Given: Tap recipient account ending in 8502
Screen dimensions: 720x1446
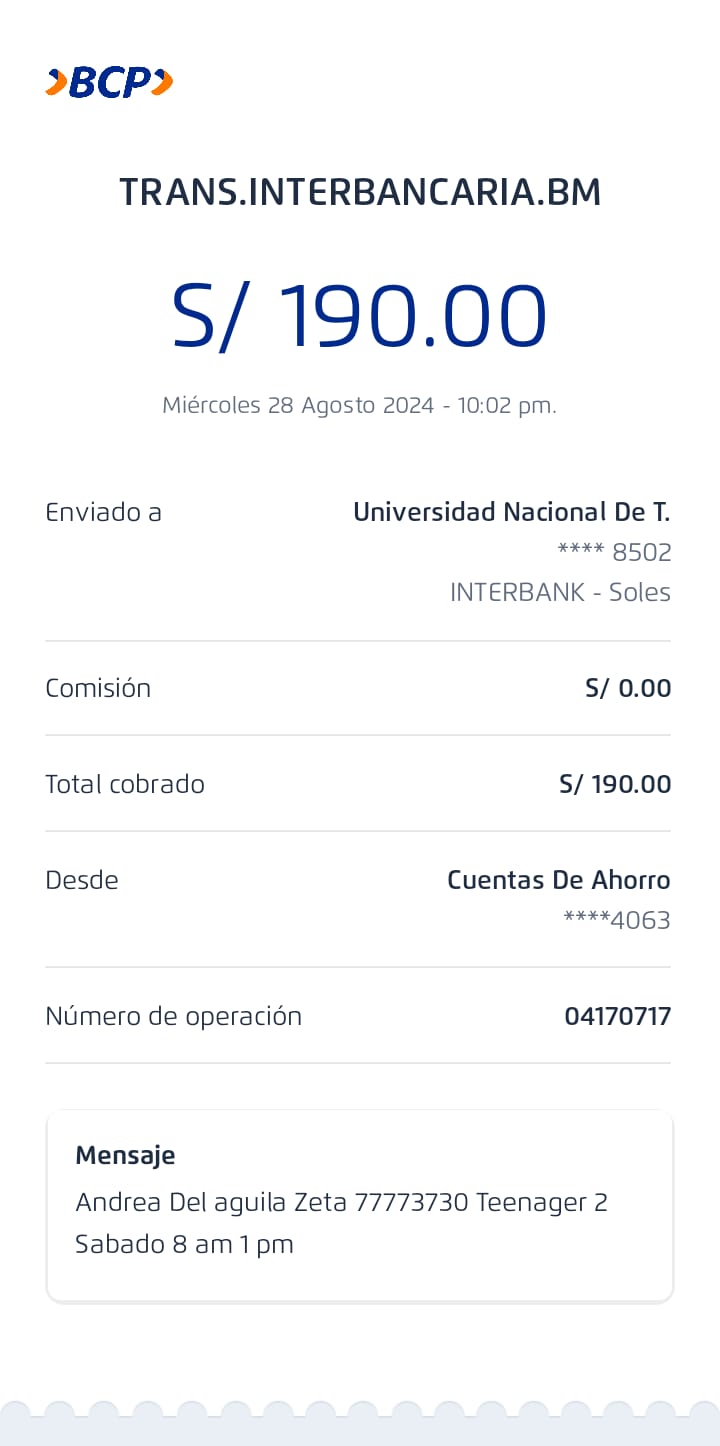Looking at the screenshot, I should (x=614, y=552).
